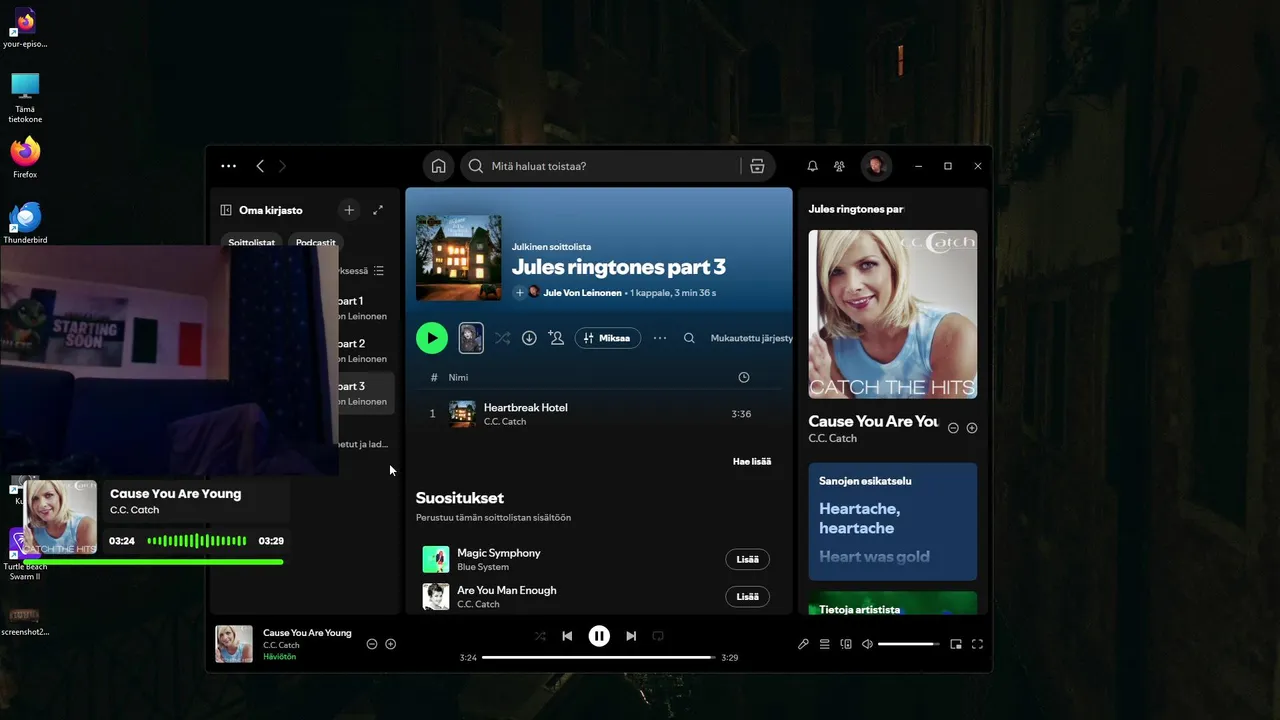This screenshot has width=1280, height=720.
Task: Toggle repeat in bottom player controls
Action: point(658,636)
